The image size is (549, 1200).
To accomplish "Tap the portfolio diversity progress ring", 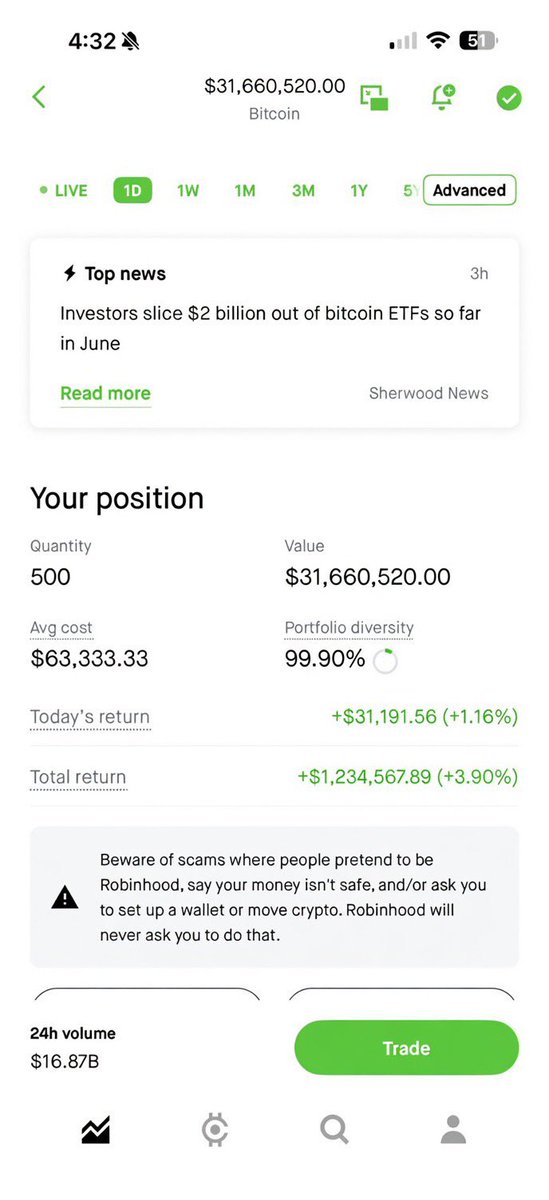I will tap(385, 661).
